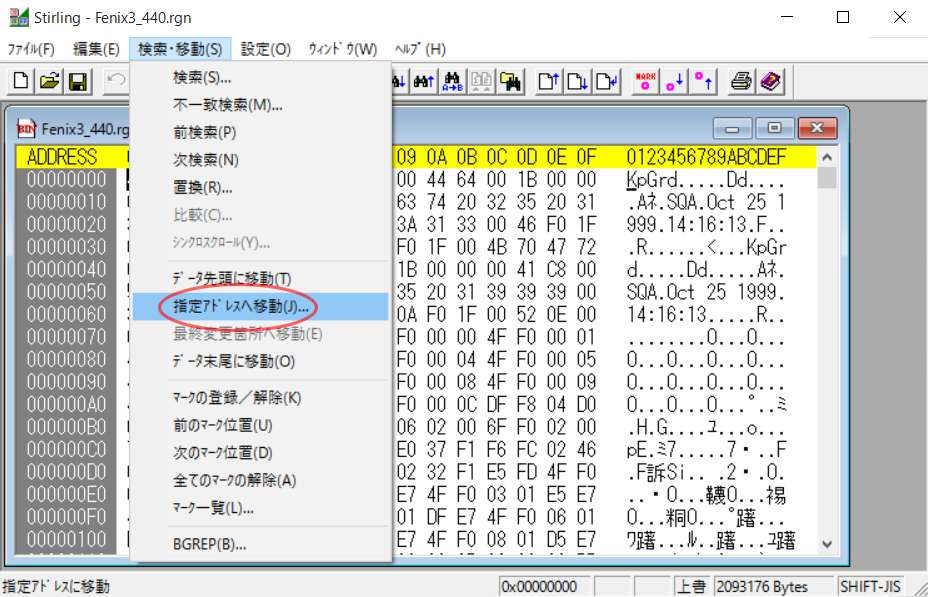Screen dimensions: 928x597
Task: Close the Fenix3_440.rgn child window
Action: (817, 128)
